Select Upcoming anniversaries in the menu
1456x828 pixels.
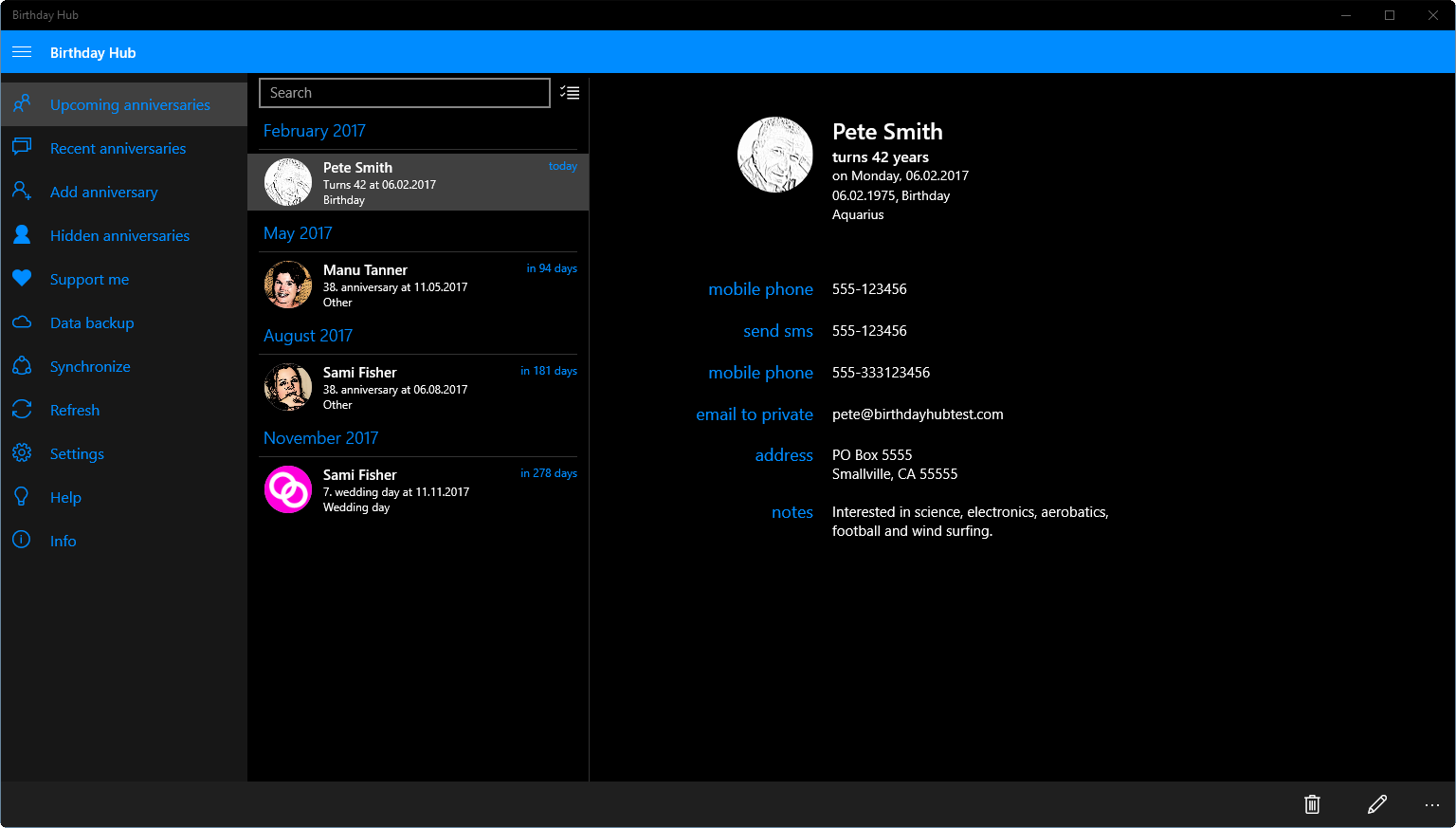(x=130, y=104)
